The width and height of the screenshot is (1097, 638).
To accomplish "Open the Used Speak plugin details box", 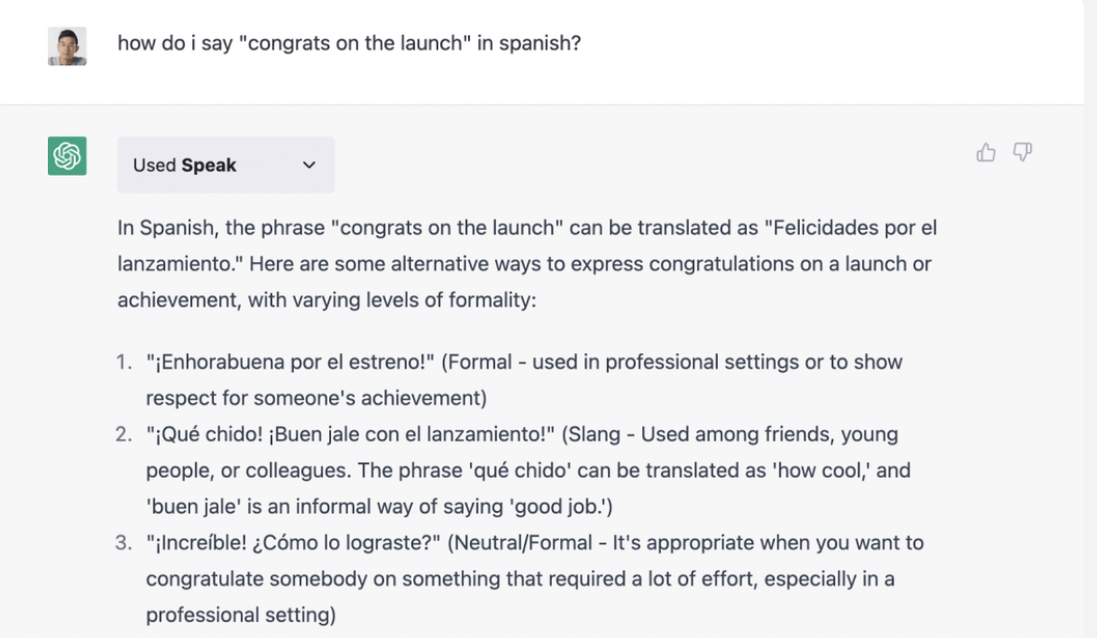I will pos(226,165).
